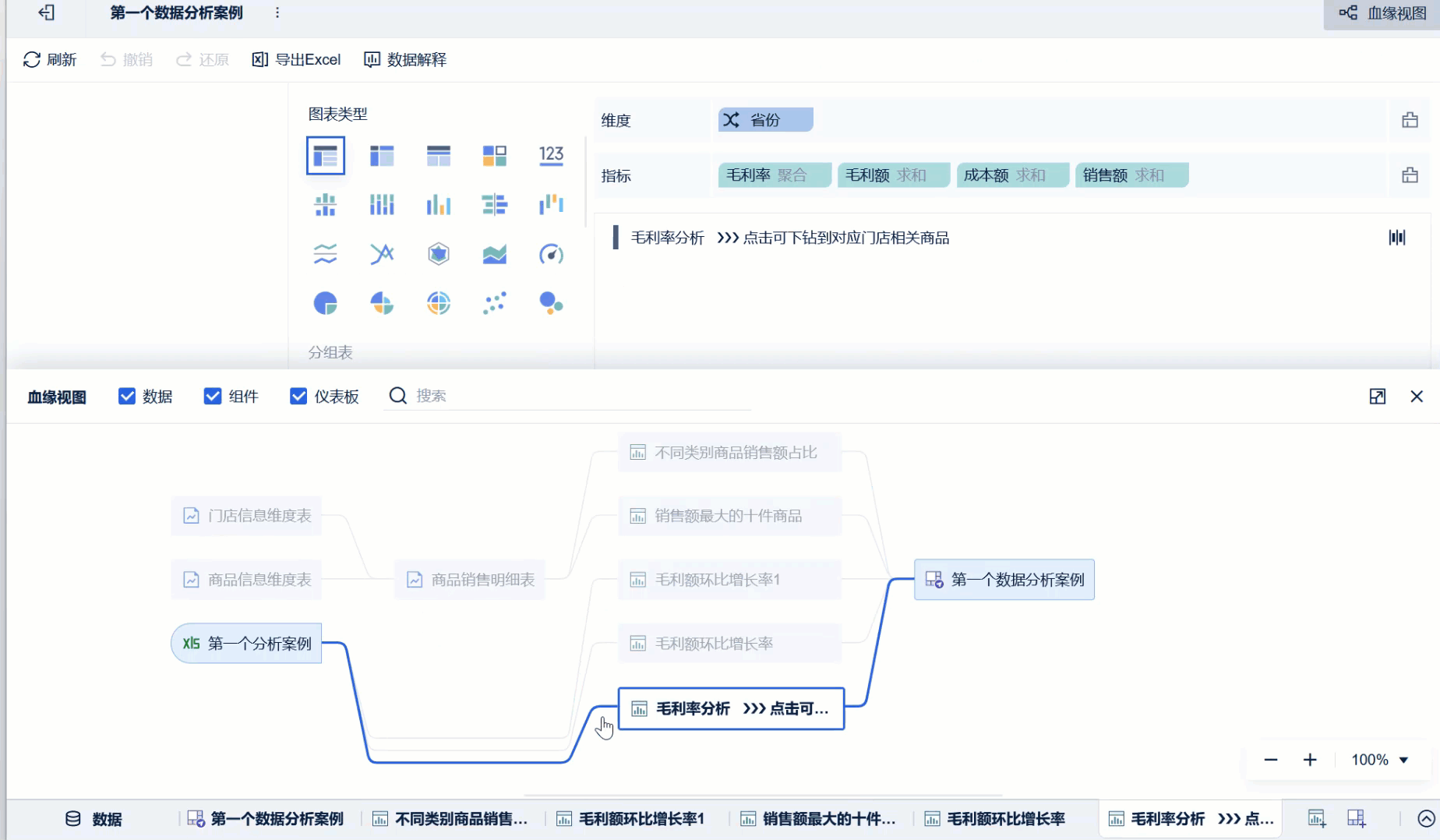Select the area chart icon
The image size is (1440, 840).
[495, 254]
